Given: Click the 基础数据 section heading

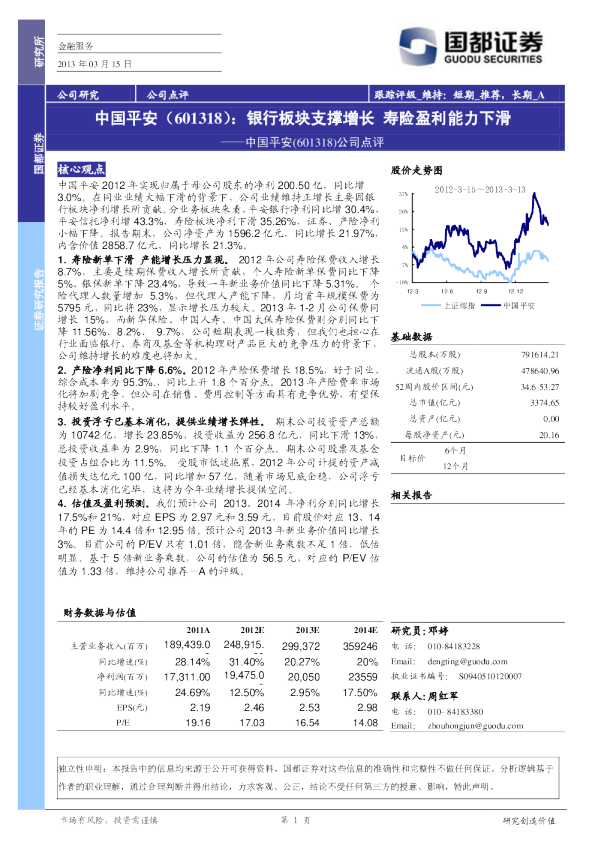Looking at the screenshot, I should 411,337.
